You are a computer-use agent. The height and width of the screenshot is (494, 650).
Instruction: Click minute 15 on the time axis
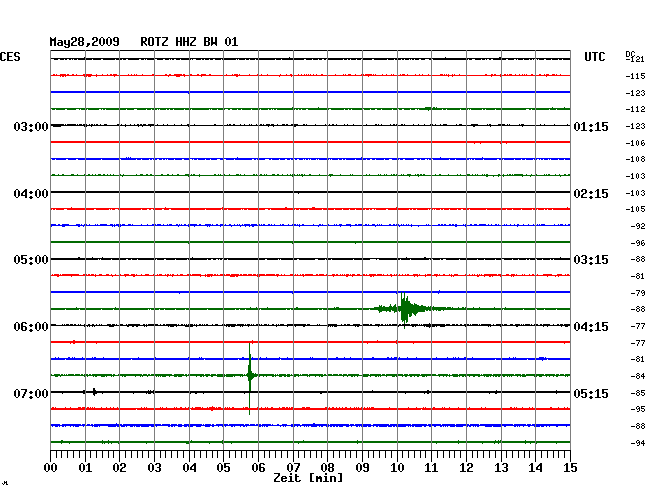coord(570,467)
